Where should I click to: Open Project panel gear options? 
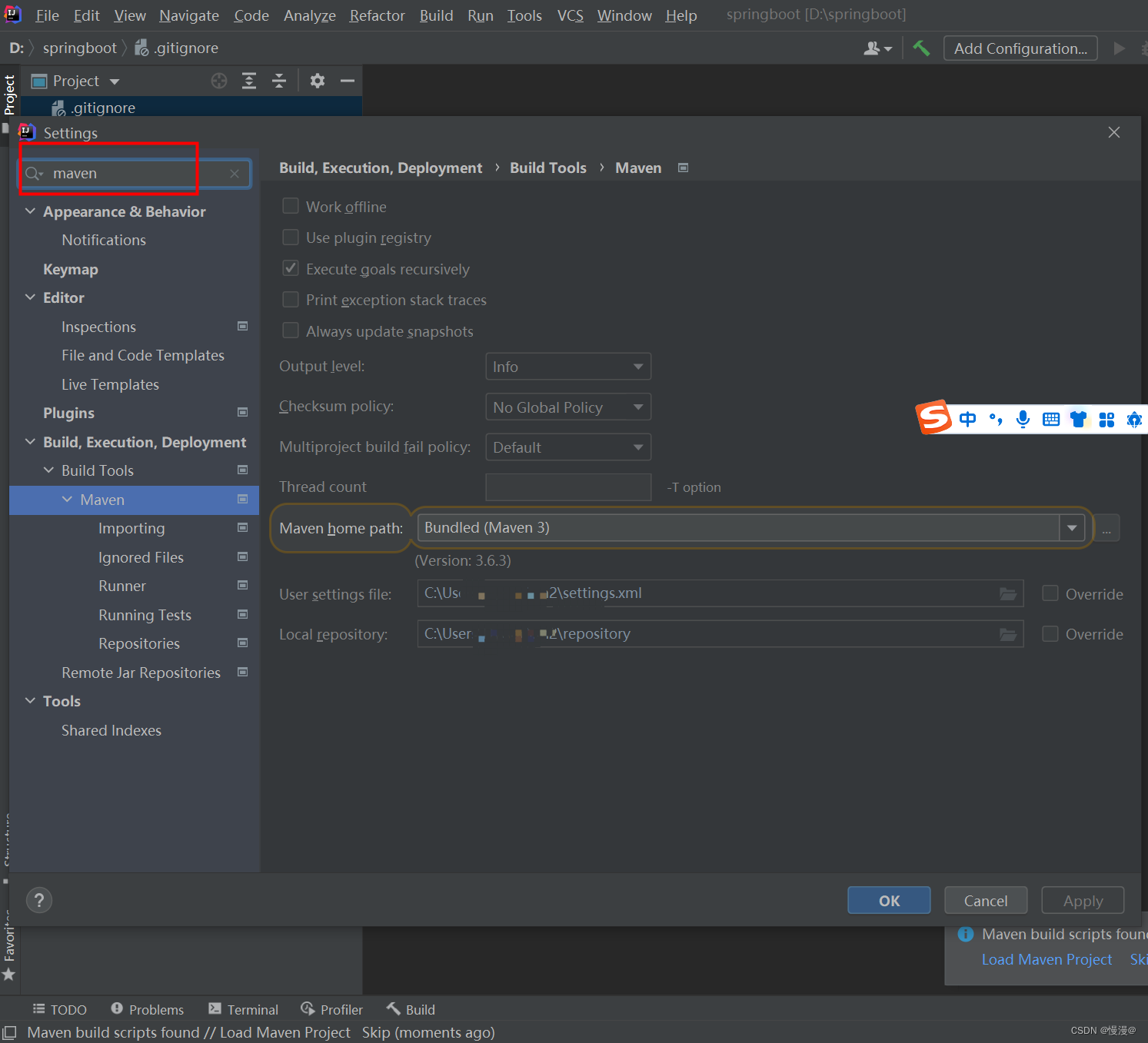(318, 81)
